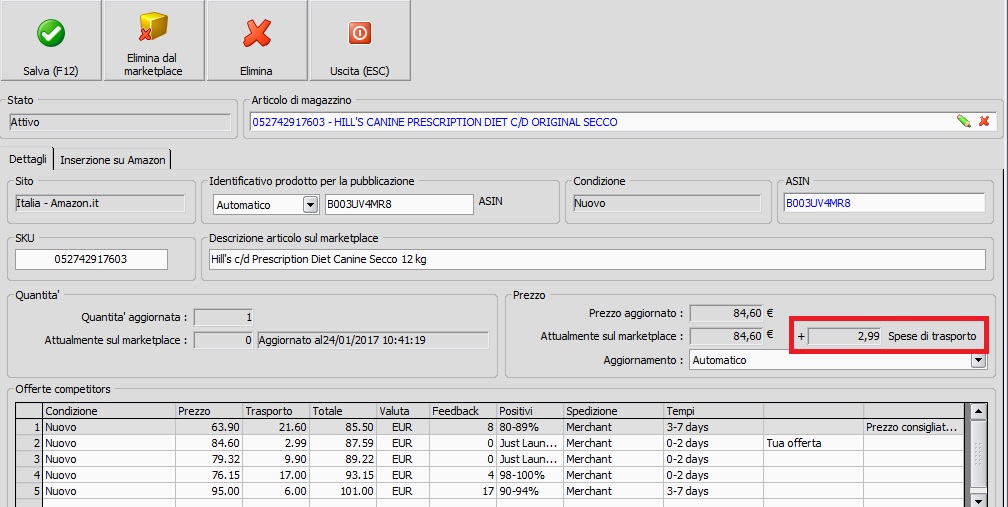
Task: Click the product identifier field B003UV4MR8
Action: click(398, 204)
